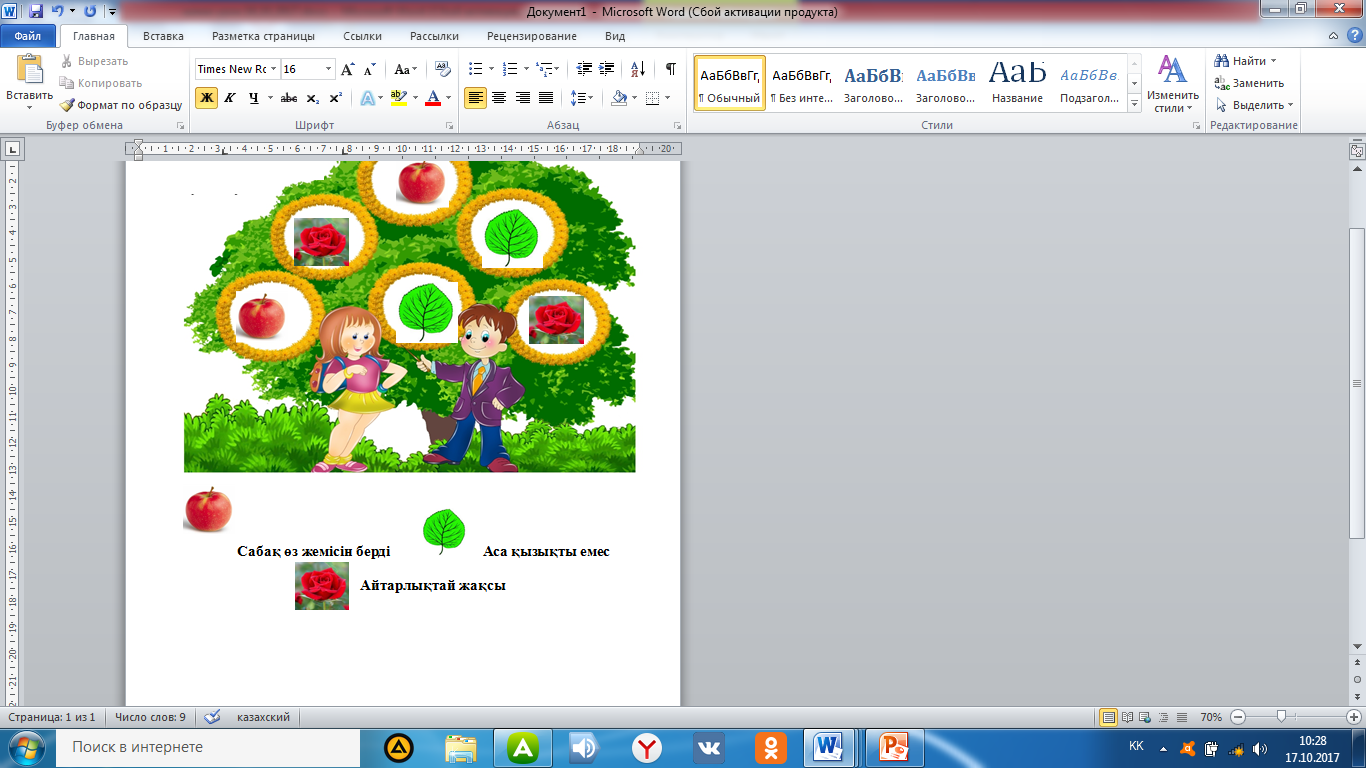Viewport: 1366px width, 768px height.
Task: Clear all formatting from text
Action: (441, 69)
